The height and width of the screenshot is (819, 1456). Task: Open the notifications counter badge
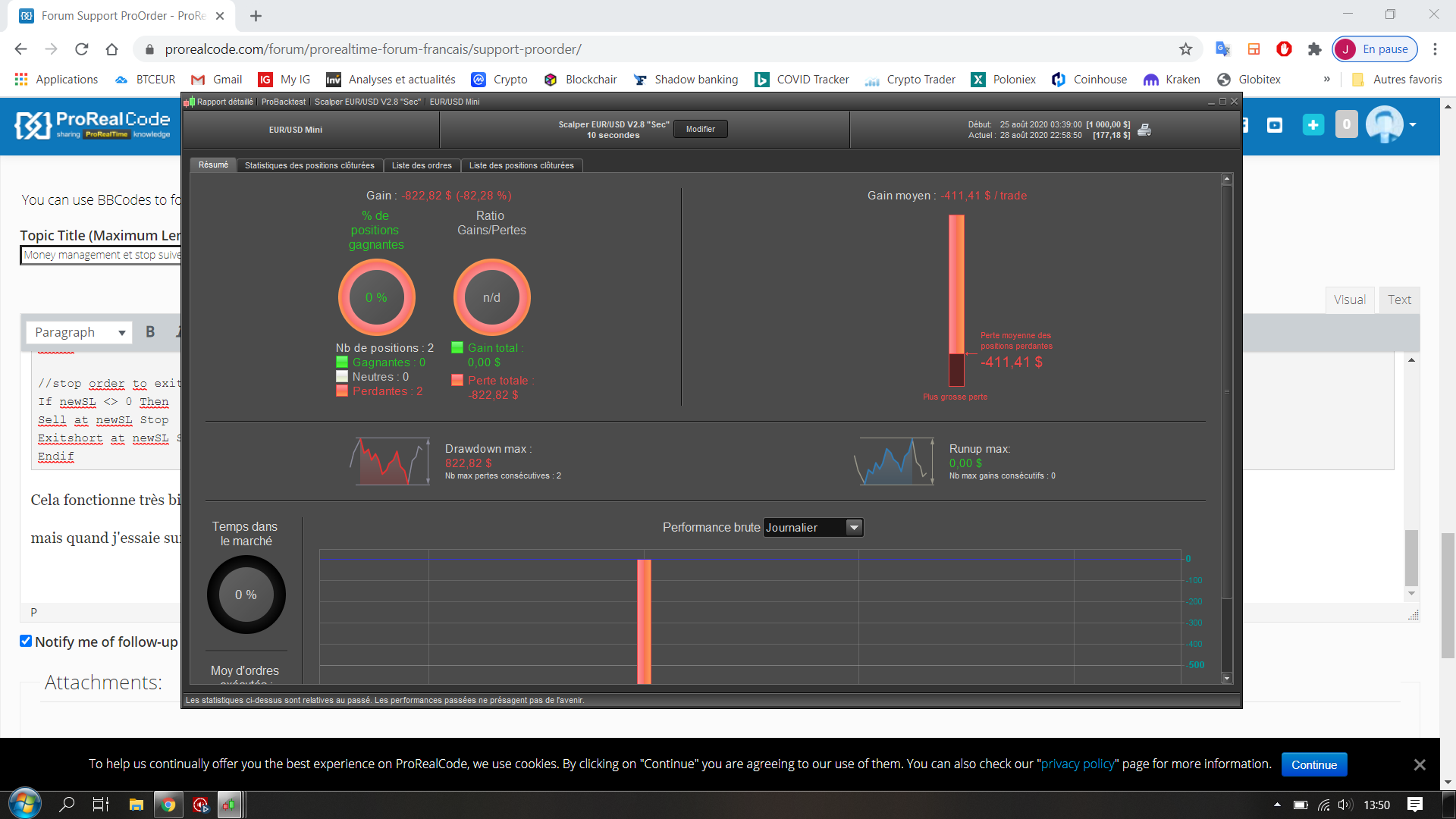(1346, 125)
